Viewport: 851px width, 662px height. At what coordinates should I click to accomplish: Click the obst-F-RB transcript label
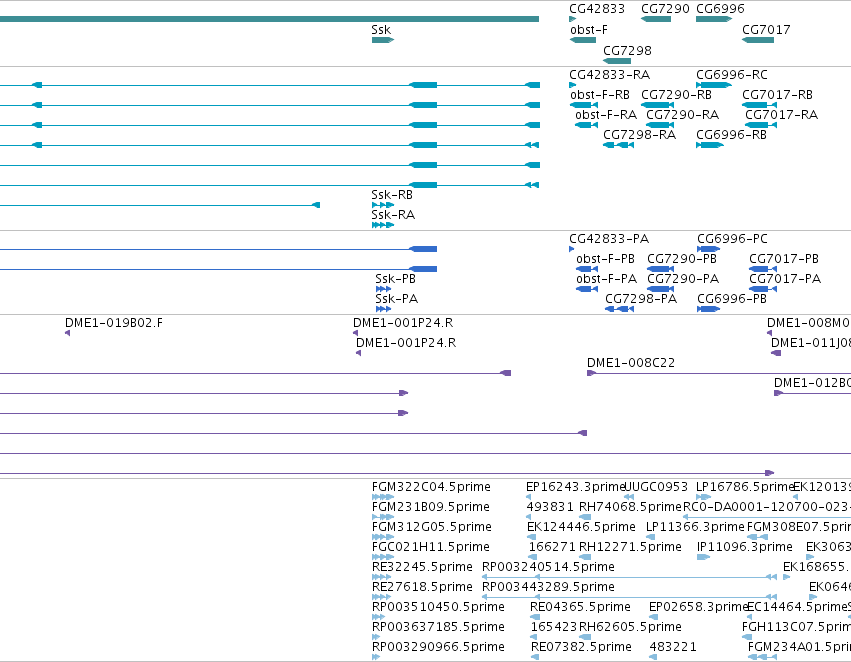(x=600, y=95)
